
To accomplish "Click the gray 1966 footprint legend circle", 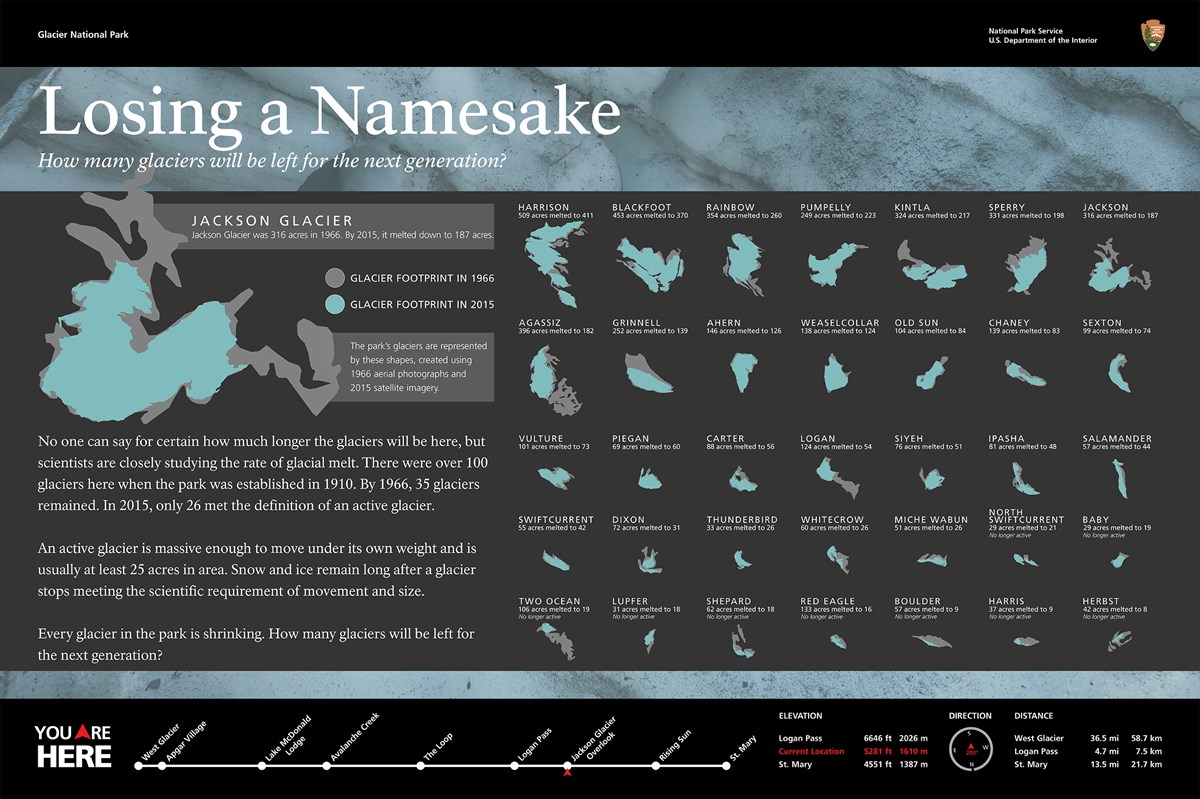I will coord(335,278).
